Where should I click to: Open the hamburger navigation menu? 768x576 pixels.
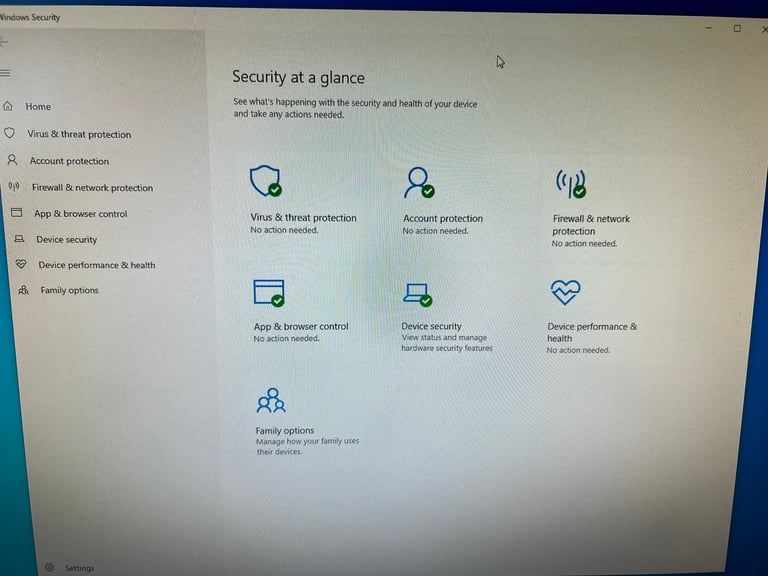click(5, 73)
